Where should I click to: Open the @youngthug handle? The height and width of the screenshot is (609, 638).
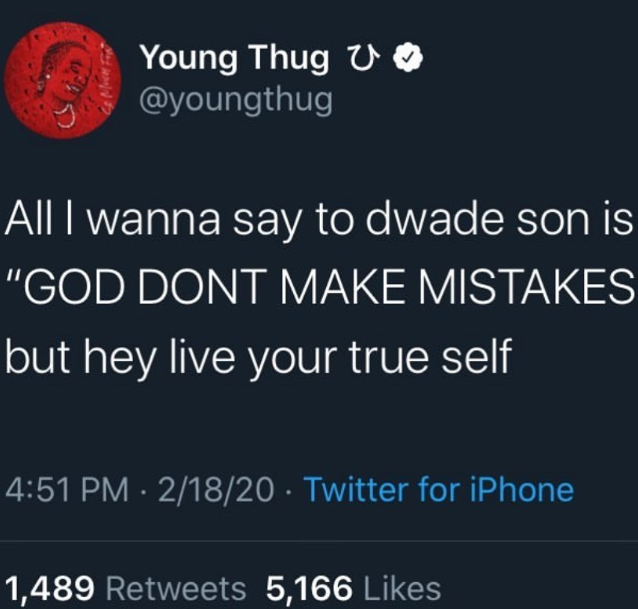point(236,101)
